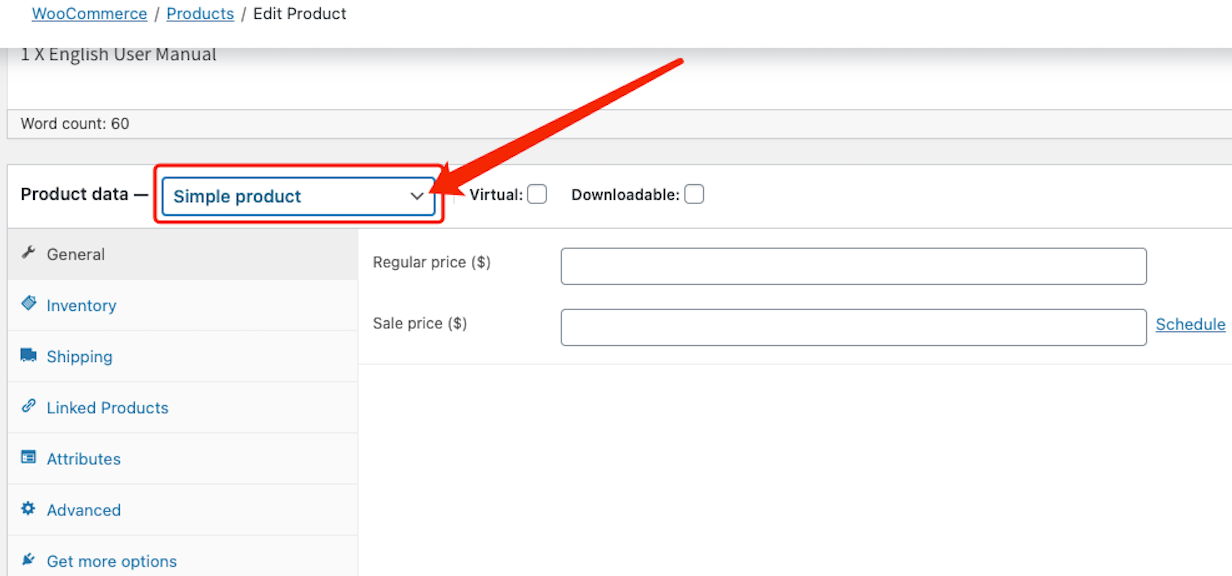Focus the Regular price input field

[x=854, y=266]
